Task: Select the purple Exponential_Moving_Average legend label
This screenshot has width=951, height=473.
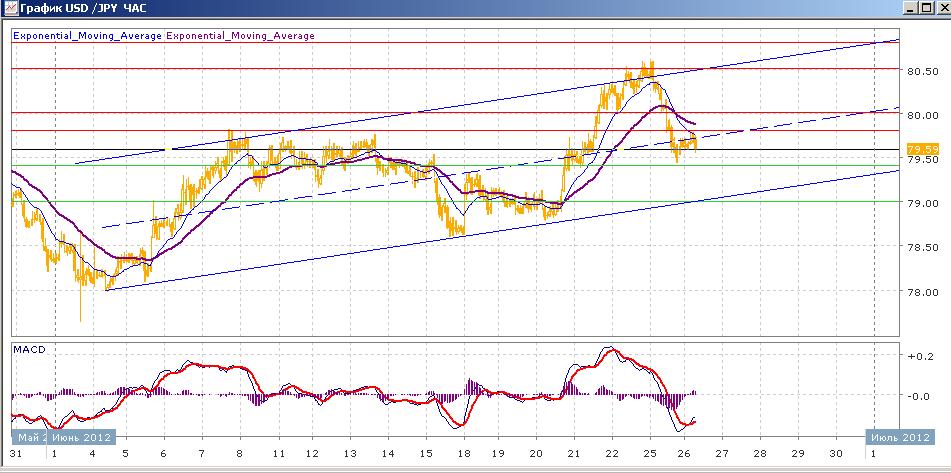Action: tap(240, 36)
